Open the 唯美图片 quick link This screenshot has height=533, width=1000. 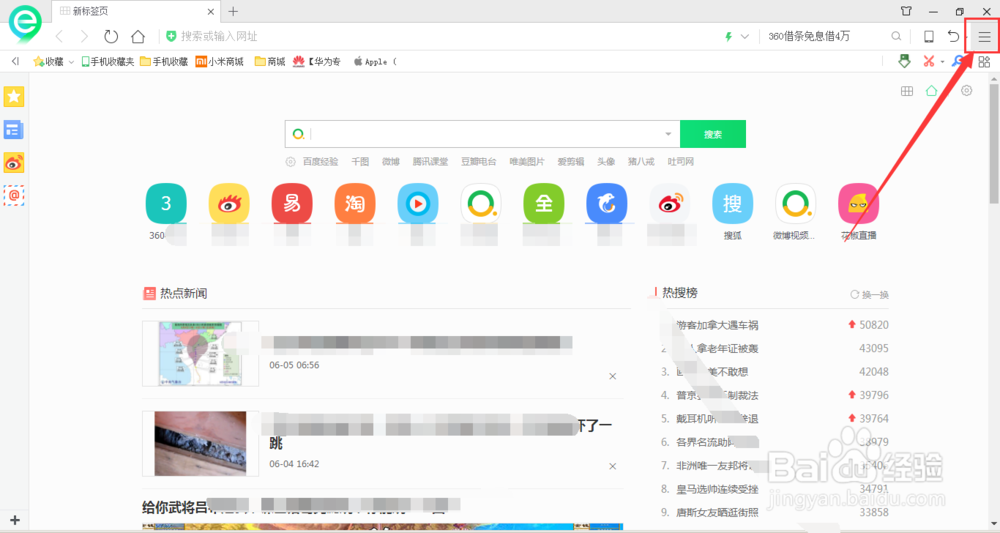[x=527, y=162]
